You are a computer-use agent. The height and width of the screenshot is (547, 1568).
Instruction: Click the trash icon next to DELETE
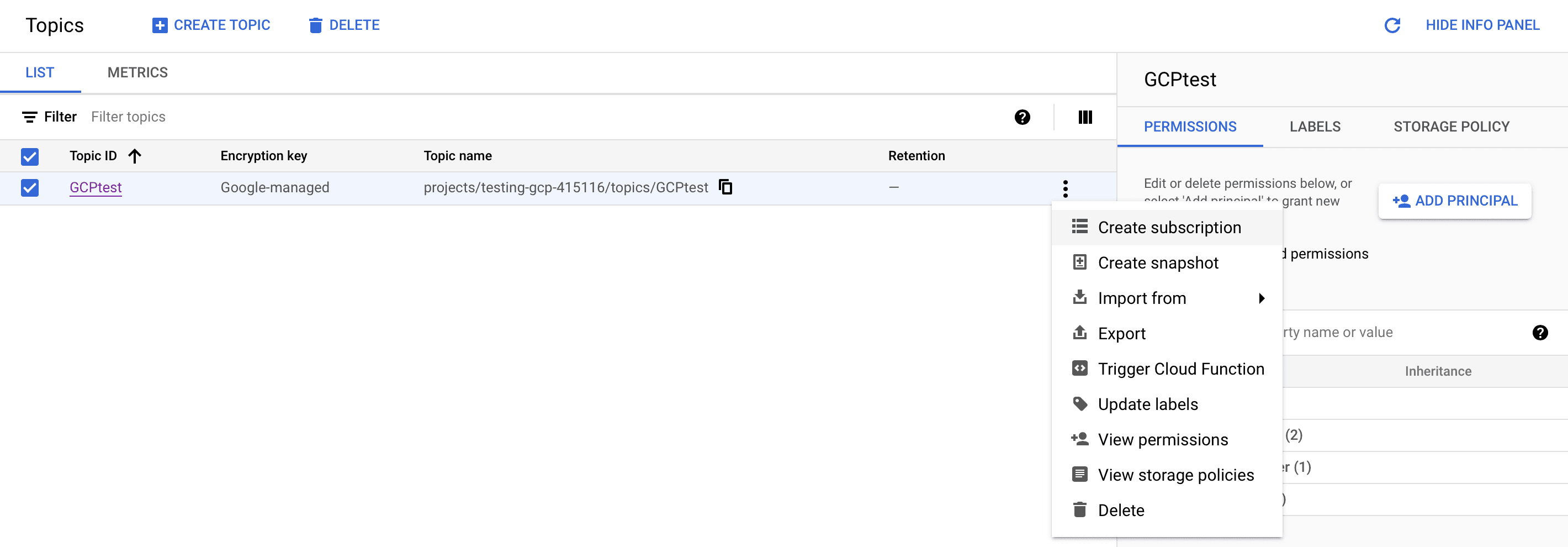click(315, 25)
